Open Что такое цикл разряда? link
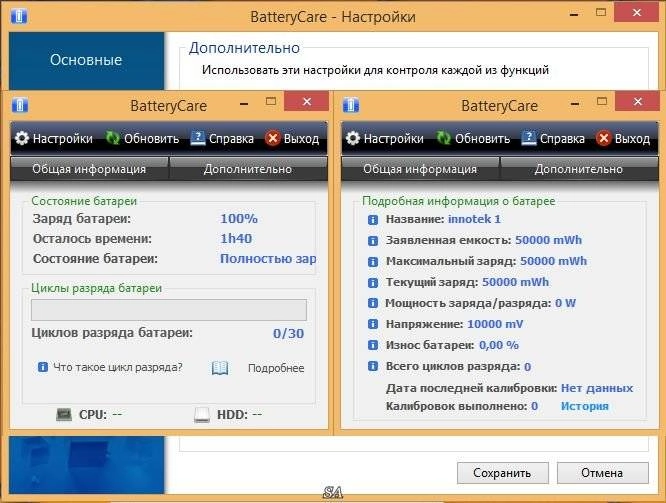The image size is (666, 503). click(x=118, y=367)
